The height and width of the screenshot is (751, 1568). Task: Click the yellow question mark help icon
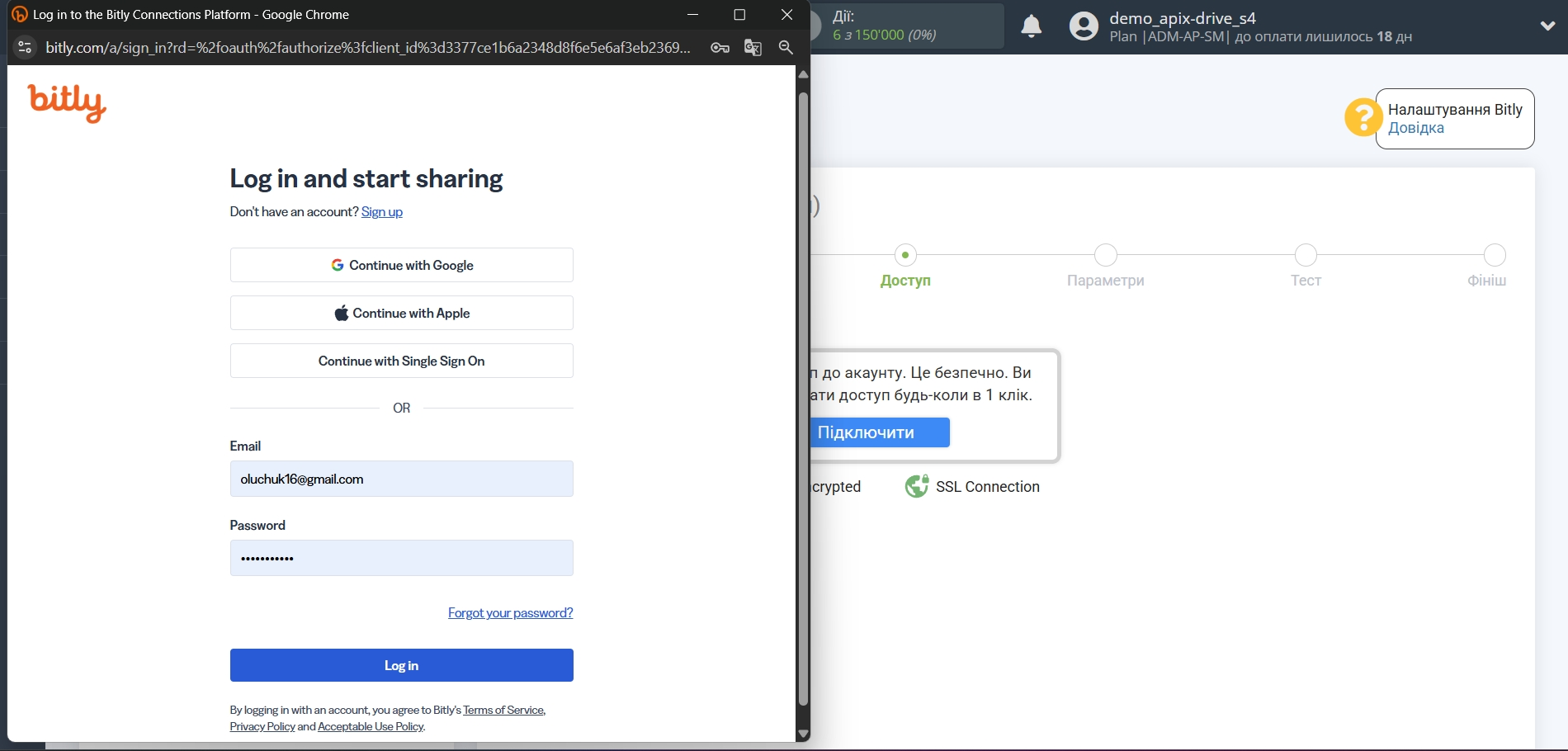click(x=1363, y=118)
